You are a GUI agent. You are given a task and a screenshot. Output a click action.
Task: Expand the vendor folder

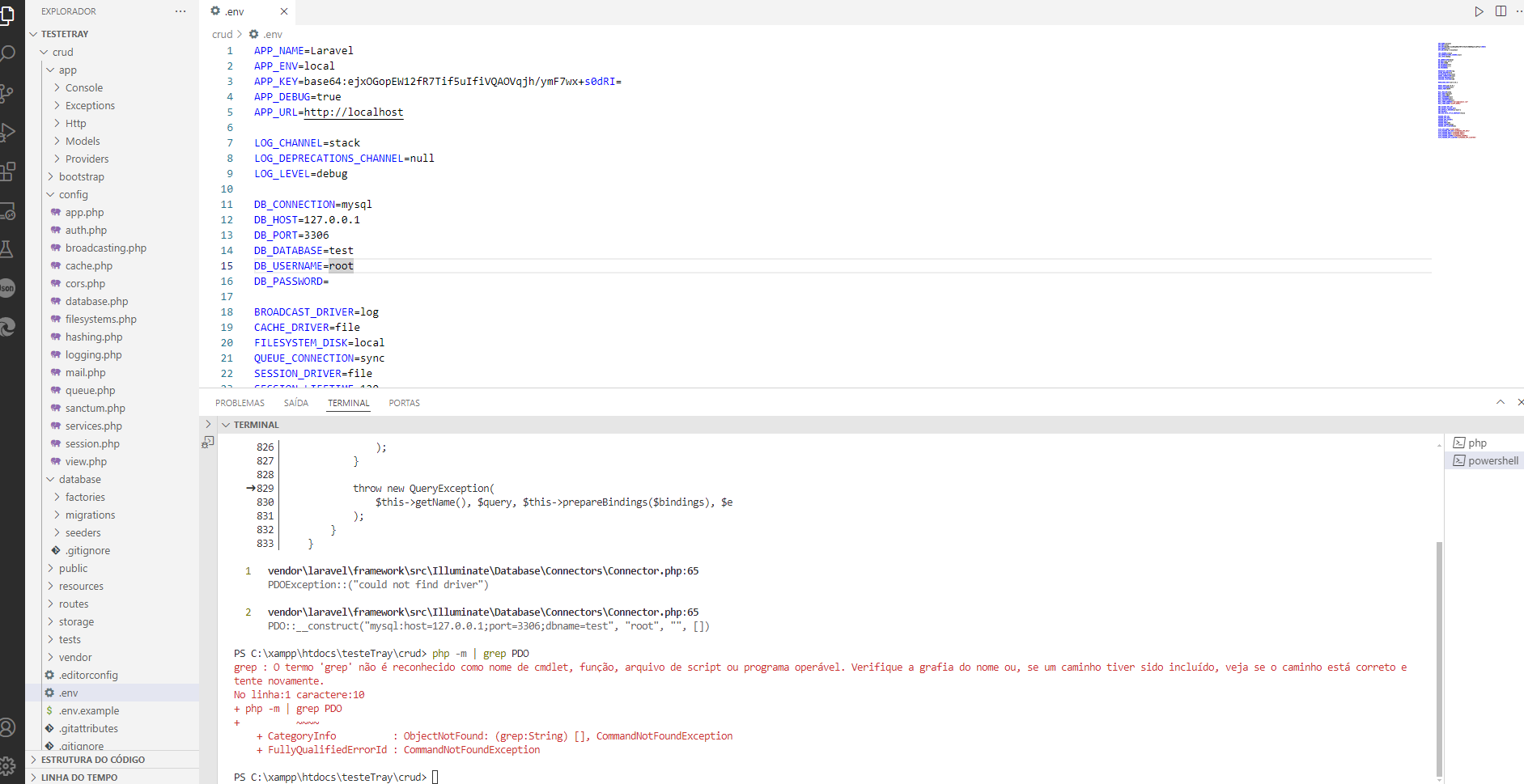pyautogui.click(x=112, y=657)
